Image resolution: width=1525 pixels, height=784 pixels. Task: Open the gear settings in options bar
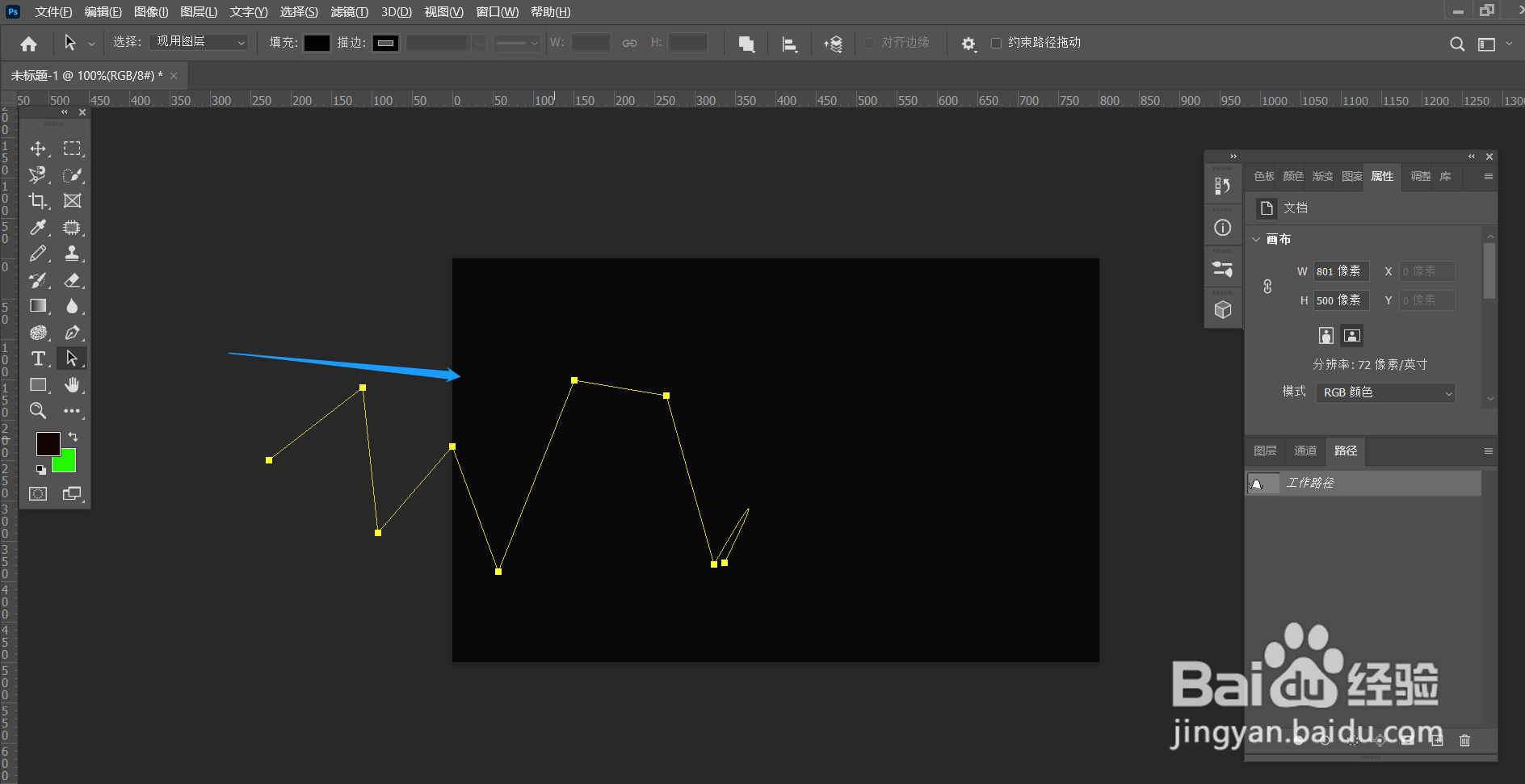(968, 44)
